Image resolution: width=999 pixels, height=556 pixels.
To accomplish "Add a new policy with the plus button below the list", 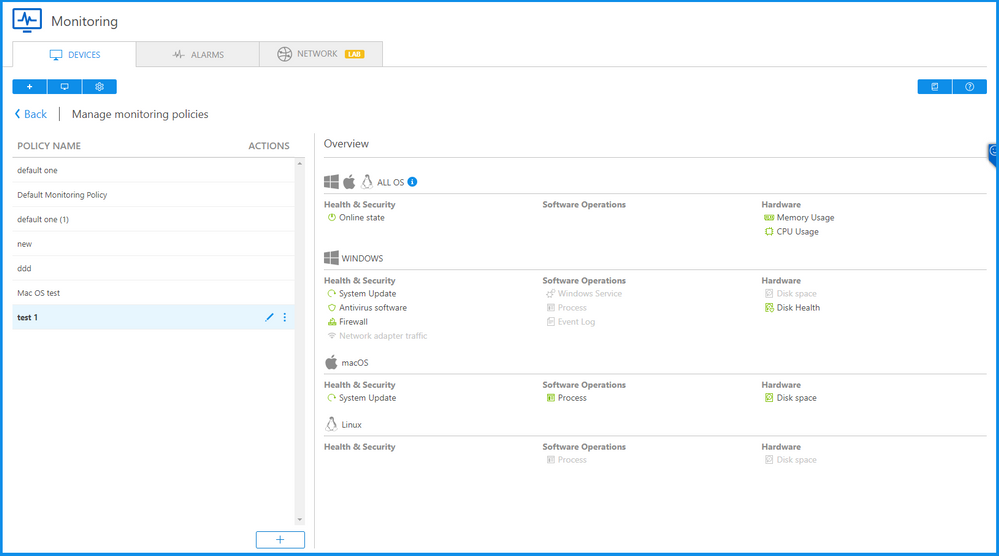I will (280, 539).
